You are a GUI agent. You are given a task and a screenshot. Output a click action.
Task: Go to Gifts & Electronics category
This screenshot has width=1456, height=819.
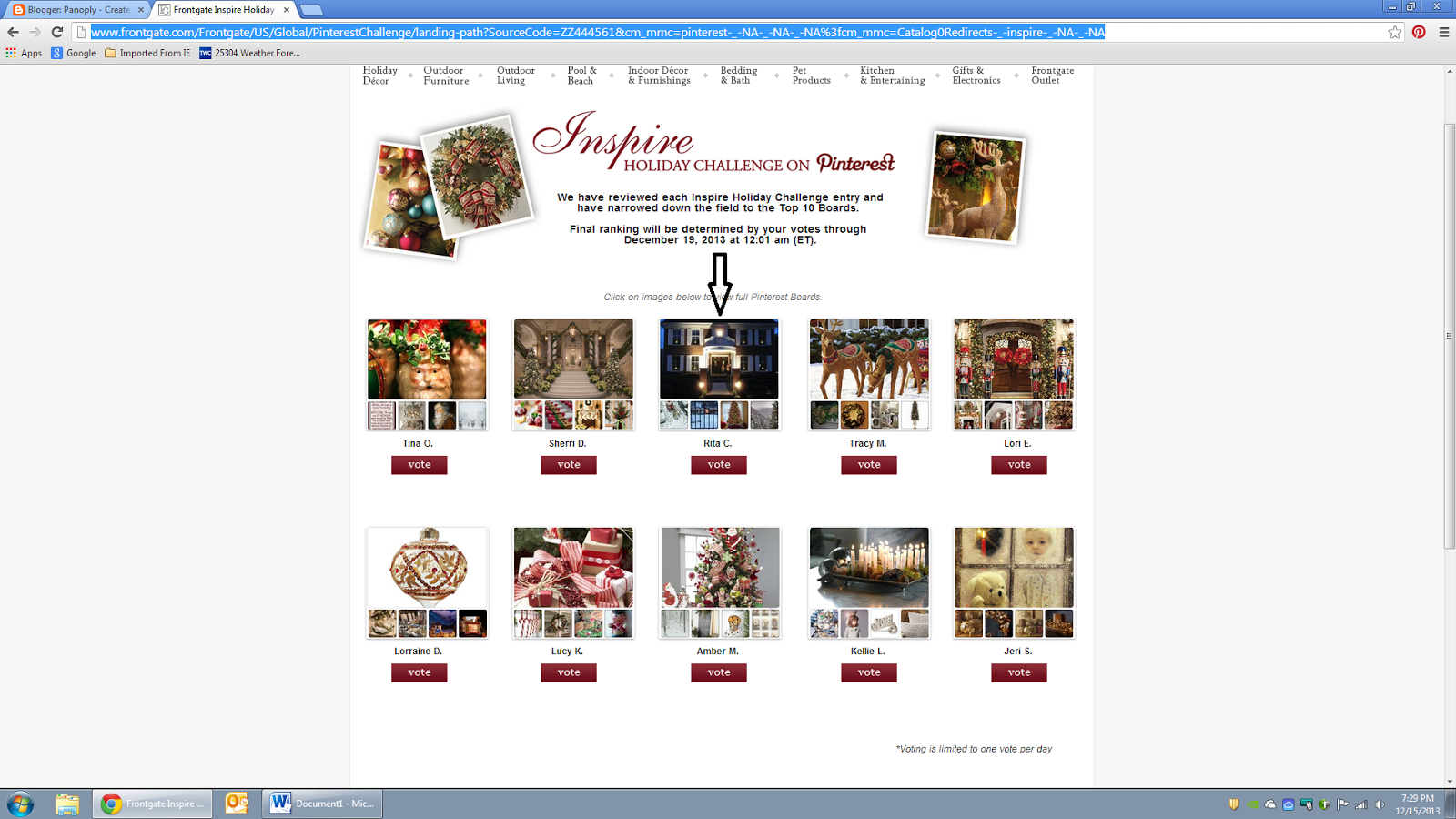[x=976, y=76]
